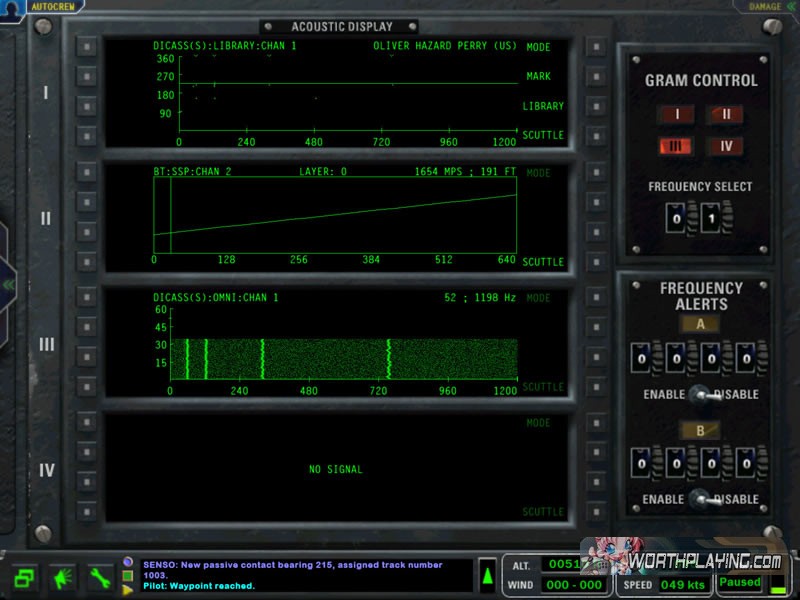Click the green sonar burst icon
The width and height of the screenshot is (800, 600).
(x=62, y=578)
